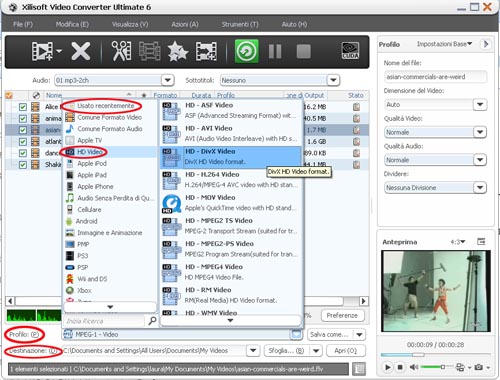500x380 pixels.
Task: Open Qualità Audio dropdown
Action: [x=480, y=160]
